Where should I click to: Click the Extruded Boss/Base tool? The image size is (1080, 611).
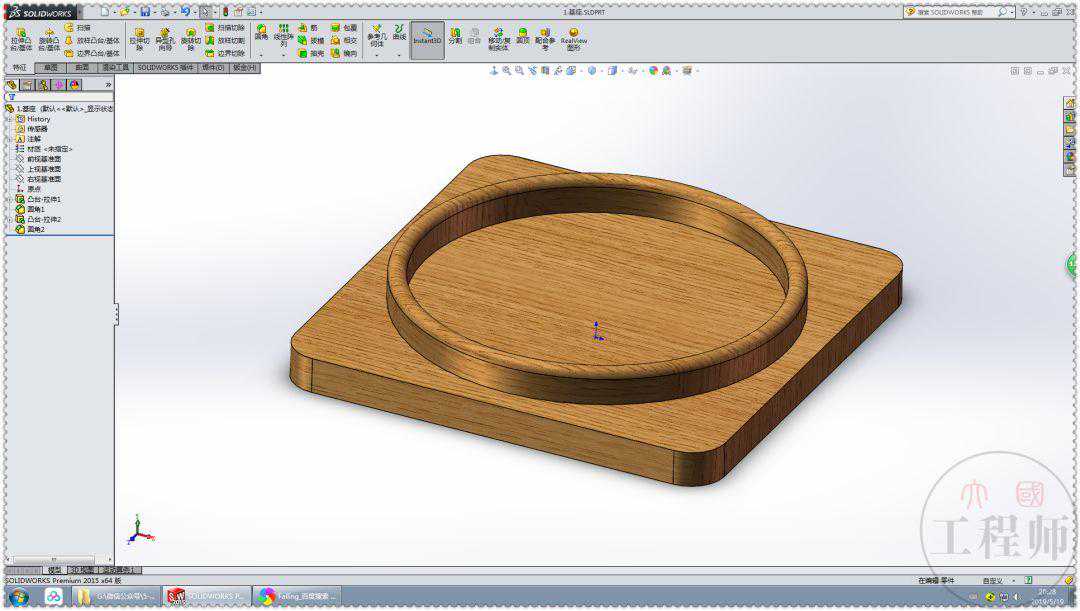pos(21,38)
